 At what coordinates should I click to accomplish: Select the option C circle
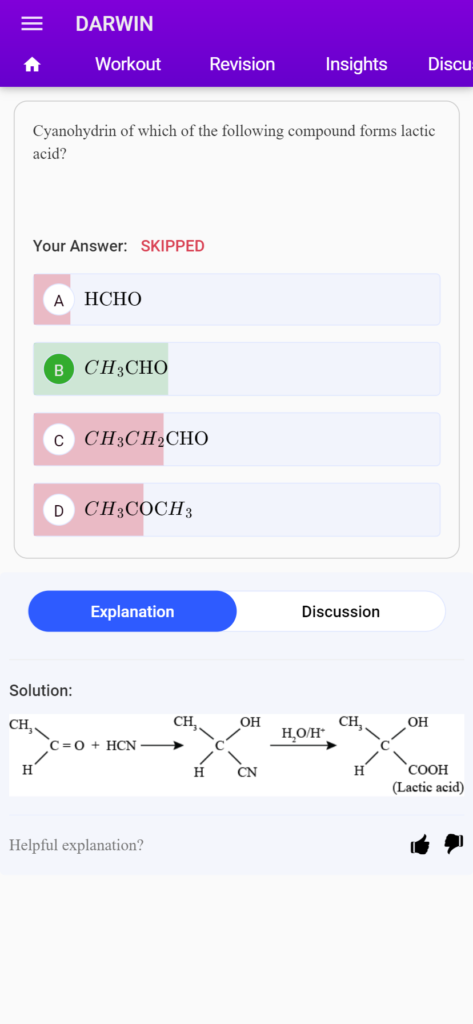[59, 440]
